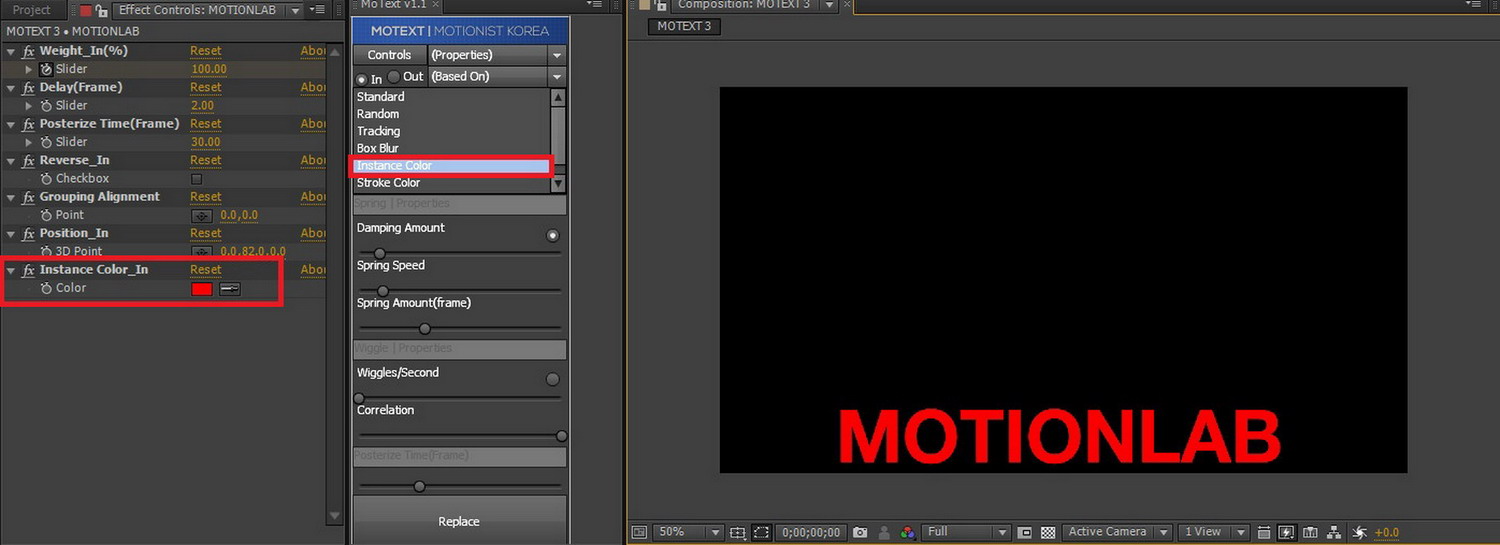
Task: Select Stroke Color in MoText list
Action: pyautogui.click(x=388, y=183)
